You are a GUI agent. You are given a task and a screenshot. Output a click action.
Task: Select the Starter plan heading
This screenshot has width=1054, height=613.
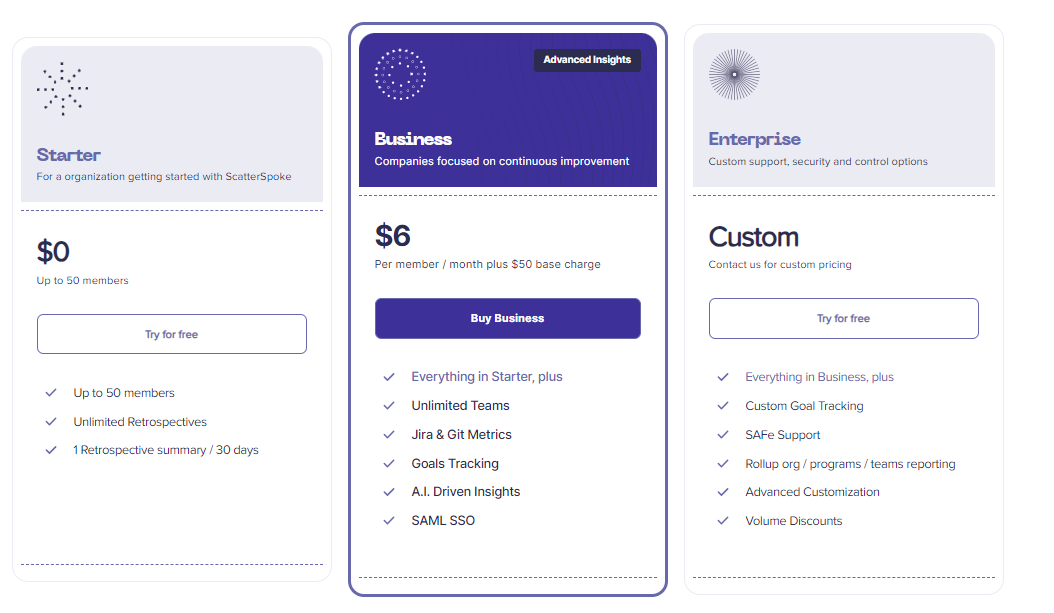[x=69, y=155]
